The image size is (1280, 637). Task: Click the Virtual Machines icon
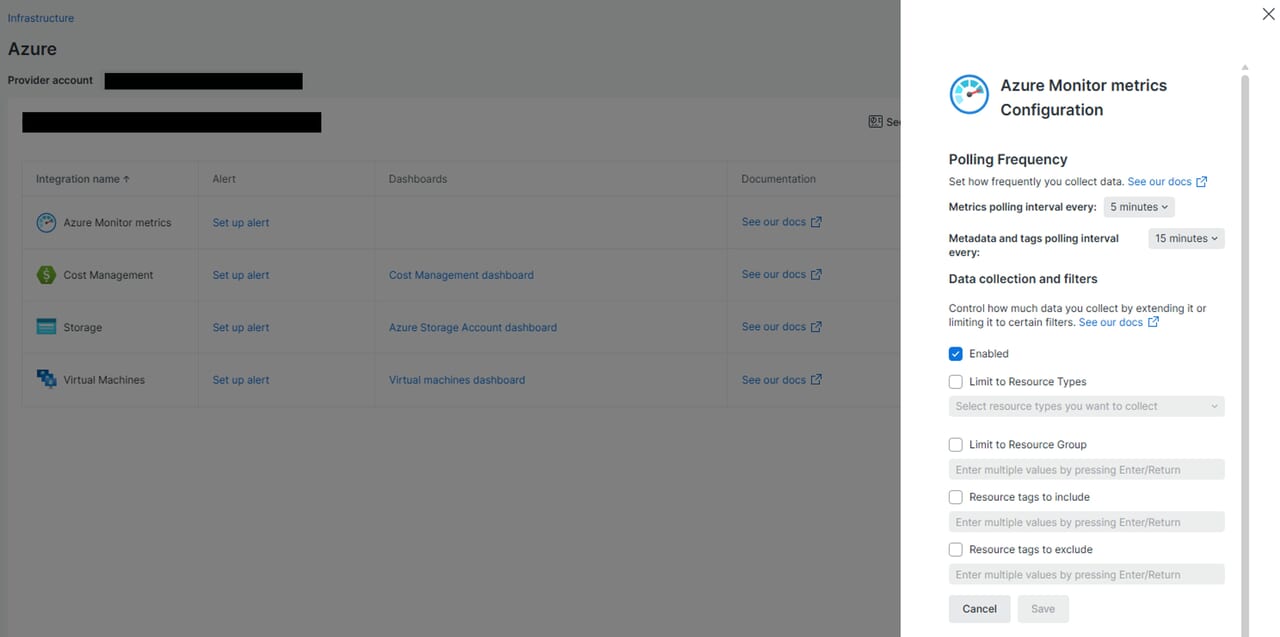46,380
